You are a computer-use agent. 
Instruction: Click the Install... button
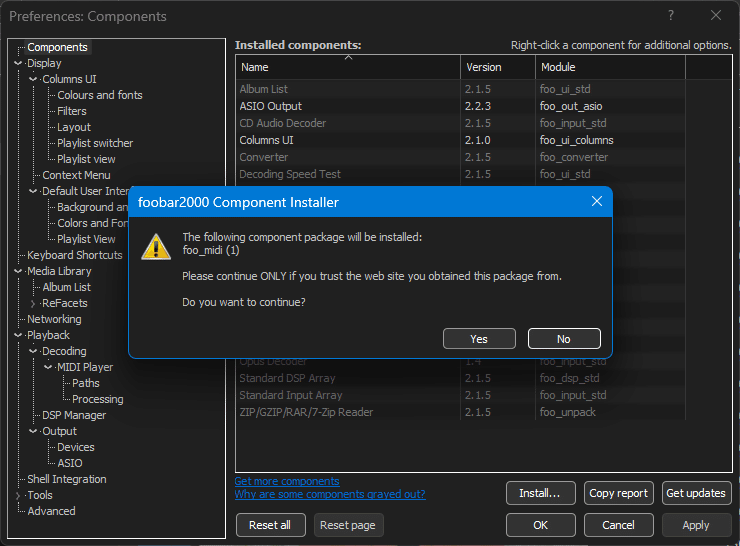540,493
